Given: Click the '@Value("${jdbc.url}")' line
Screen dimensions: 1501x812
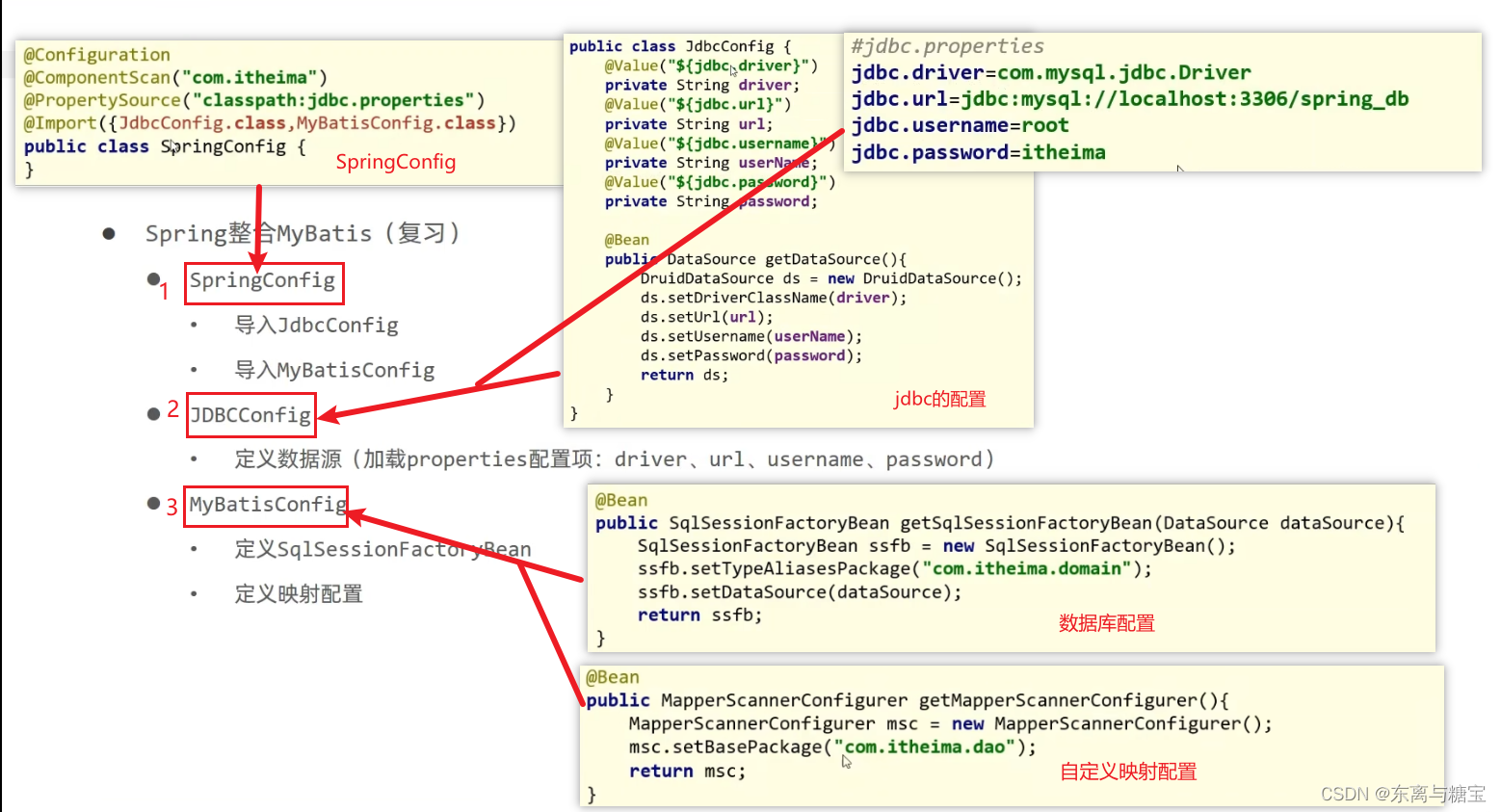Looking at the screenshot, I should (x=698, y=104).
